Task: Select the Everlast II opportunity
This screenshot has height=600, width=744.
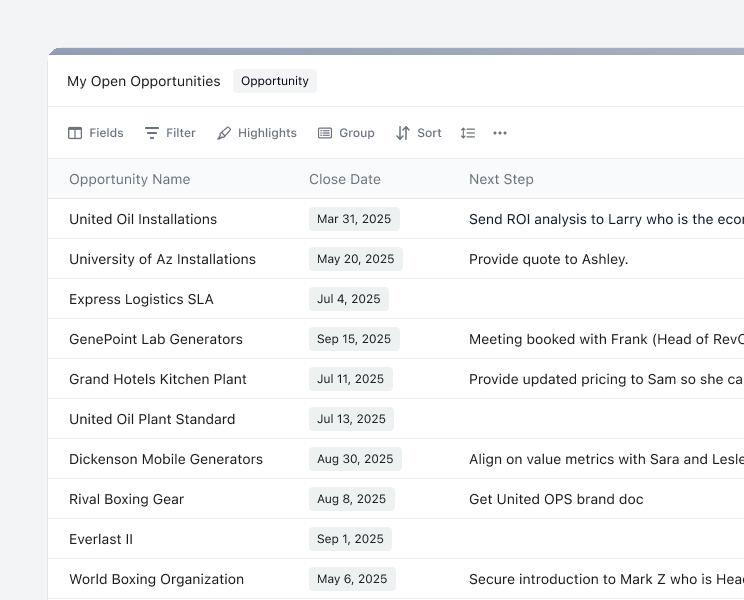Action: (101, 539)
